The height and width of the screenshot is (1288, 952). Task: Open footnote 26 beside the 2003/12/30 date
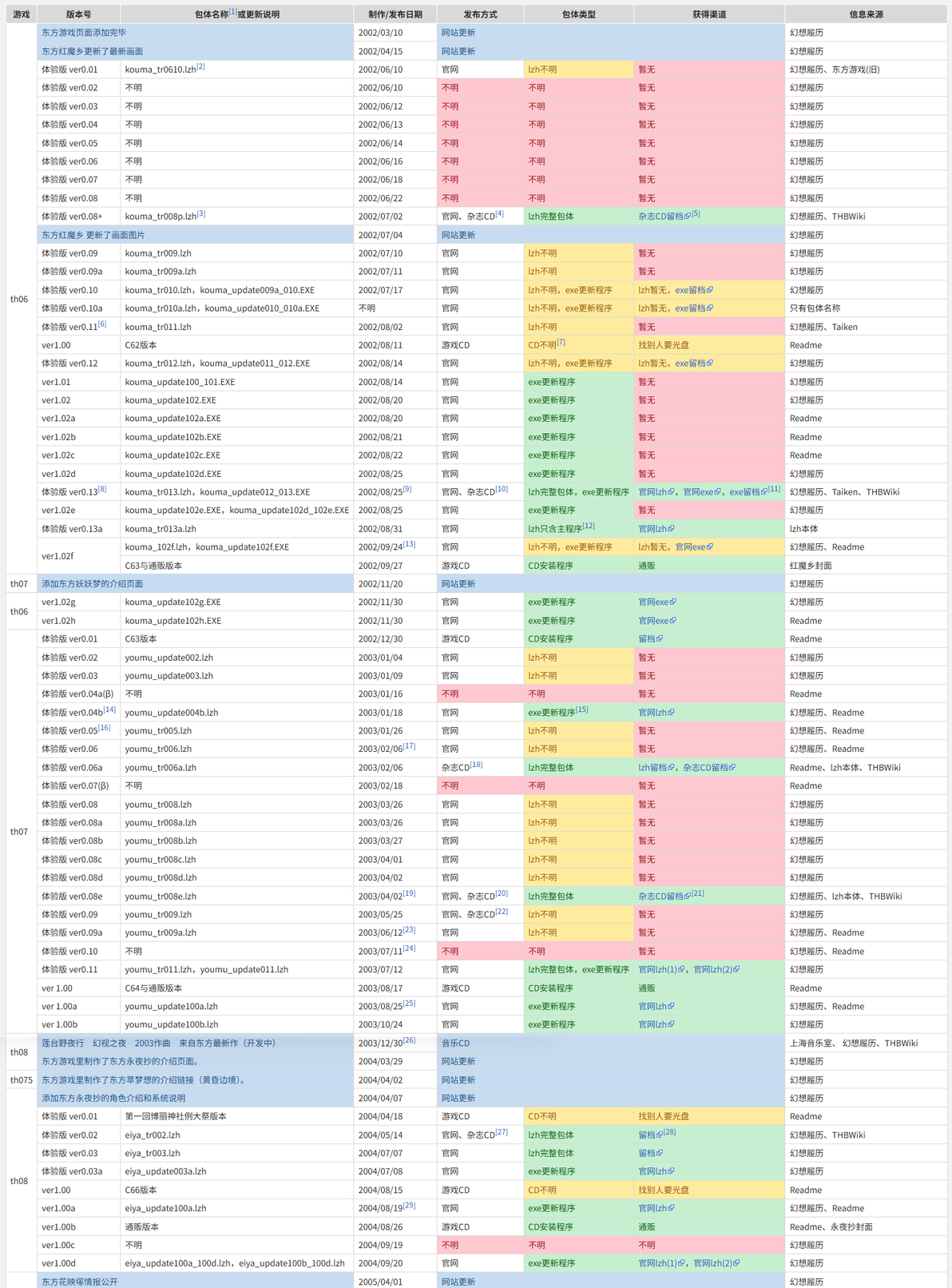[x=409, y=1040]
